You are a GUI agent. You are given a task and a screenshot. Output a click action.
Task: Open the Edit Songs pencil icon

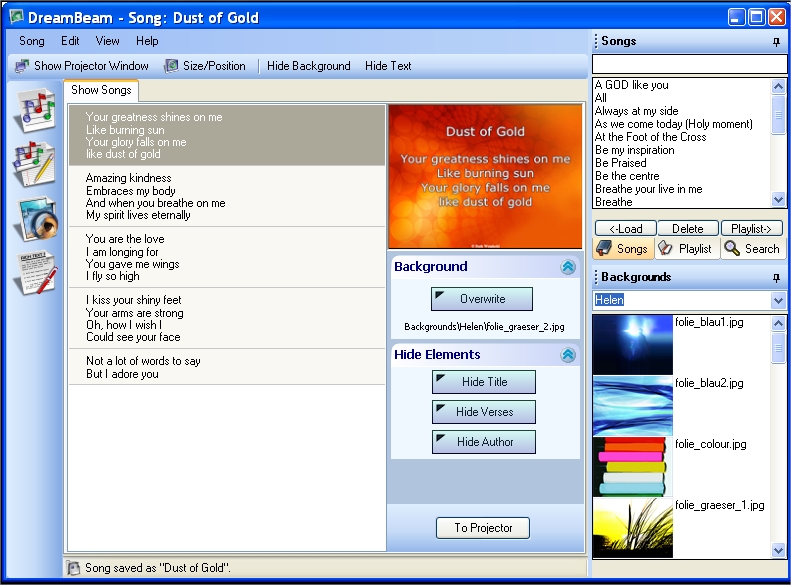point(34,163)
